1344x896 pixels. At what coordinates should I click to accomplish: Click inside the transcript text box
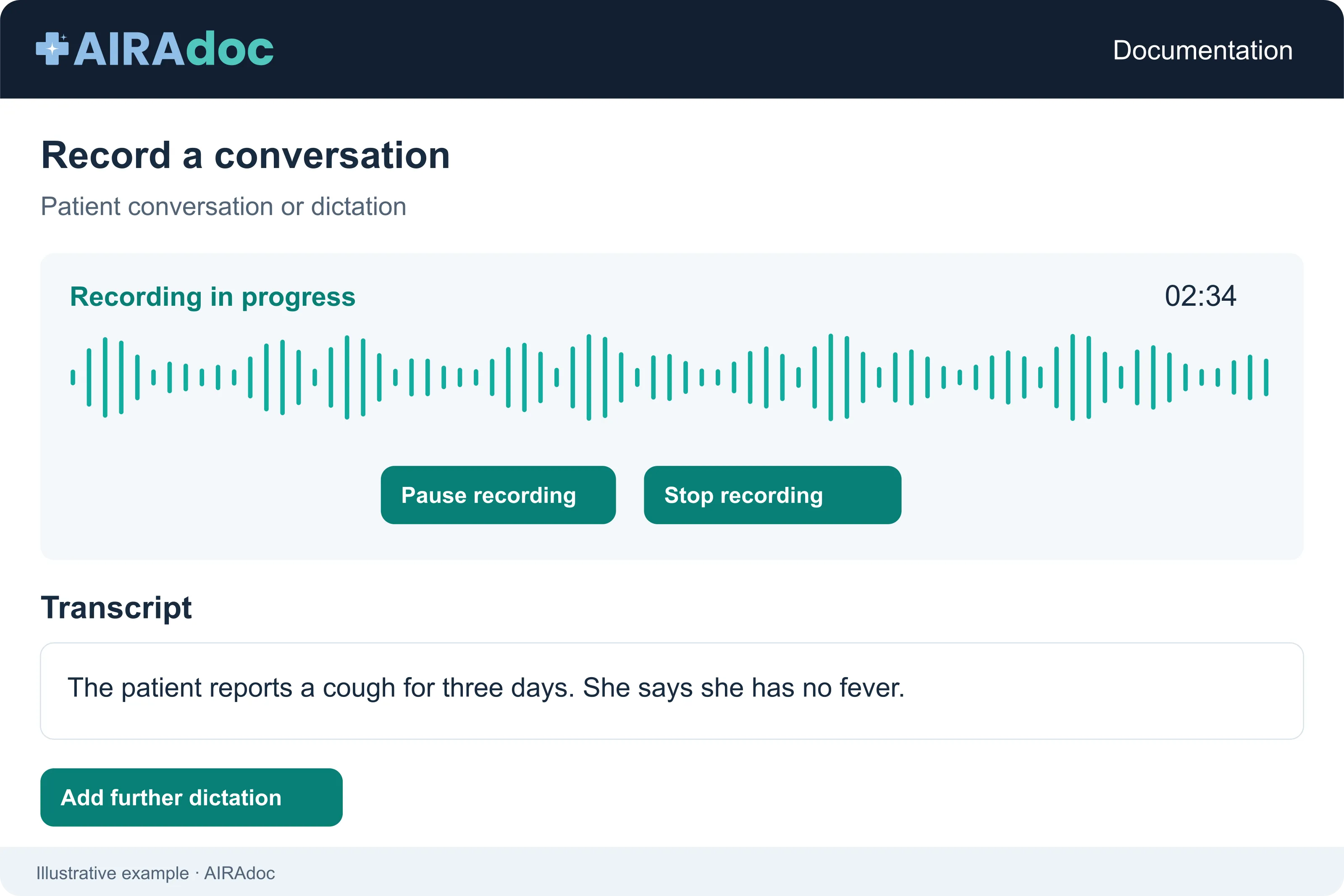(x=672, y=691)
